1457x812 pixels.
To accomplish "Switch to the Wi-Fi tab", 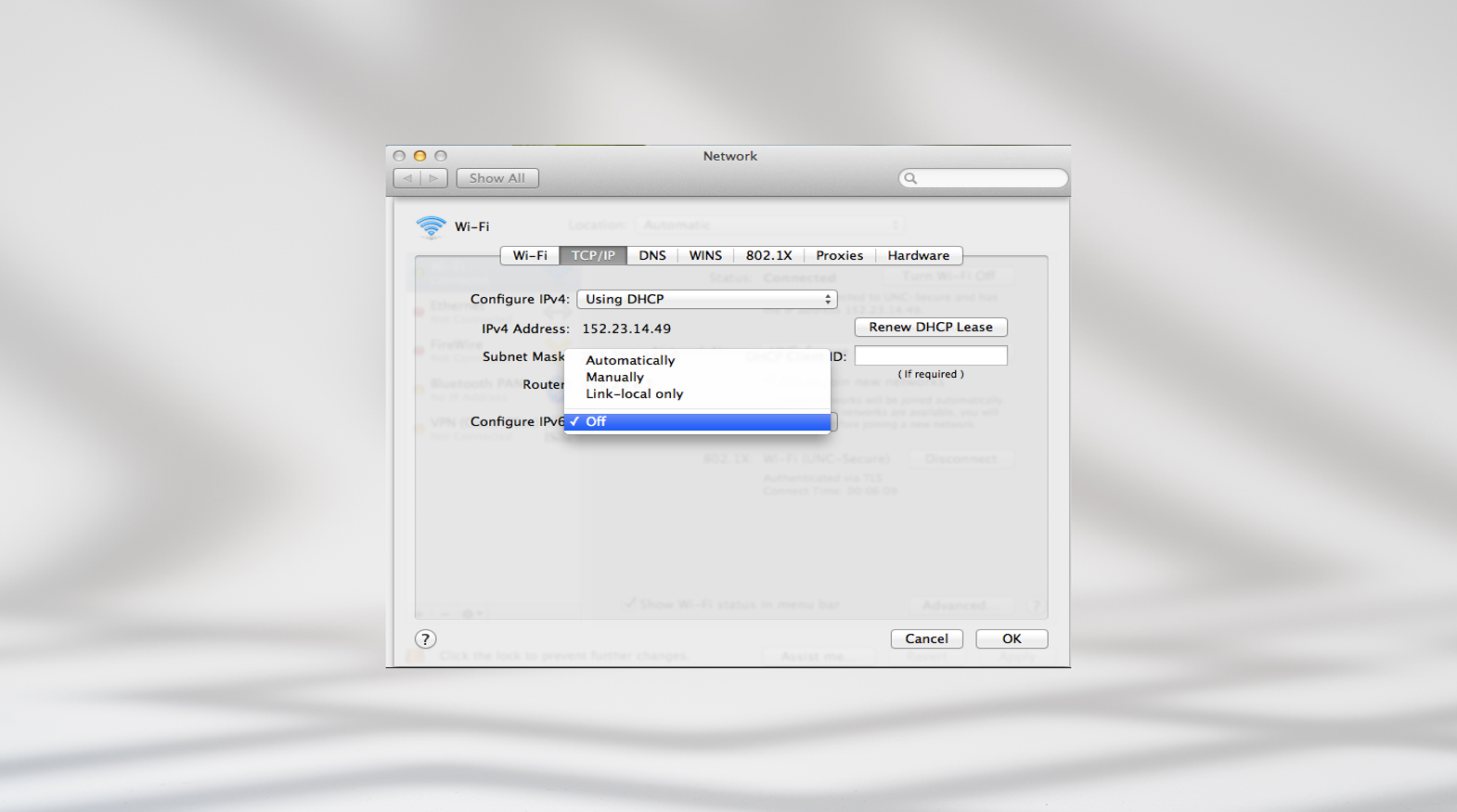I will (530, 255).
